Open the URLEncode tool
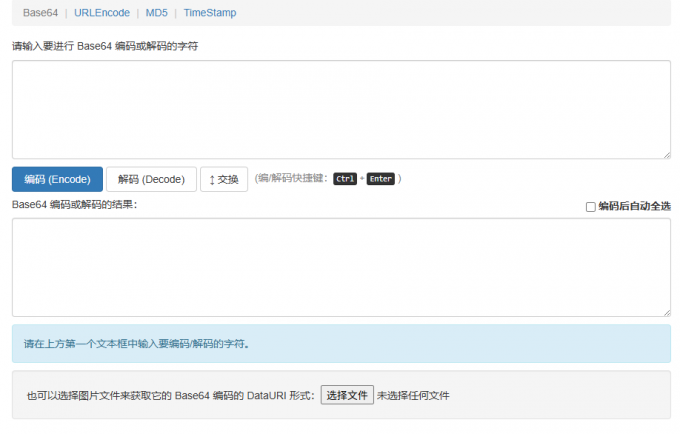The height and width of the screenshot is (434, 680). [x=101, y=13]
